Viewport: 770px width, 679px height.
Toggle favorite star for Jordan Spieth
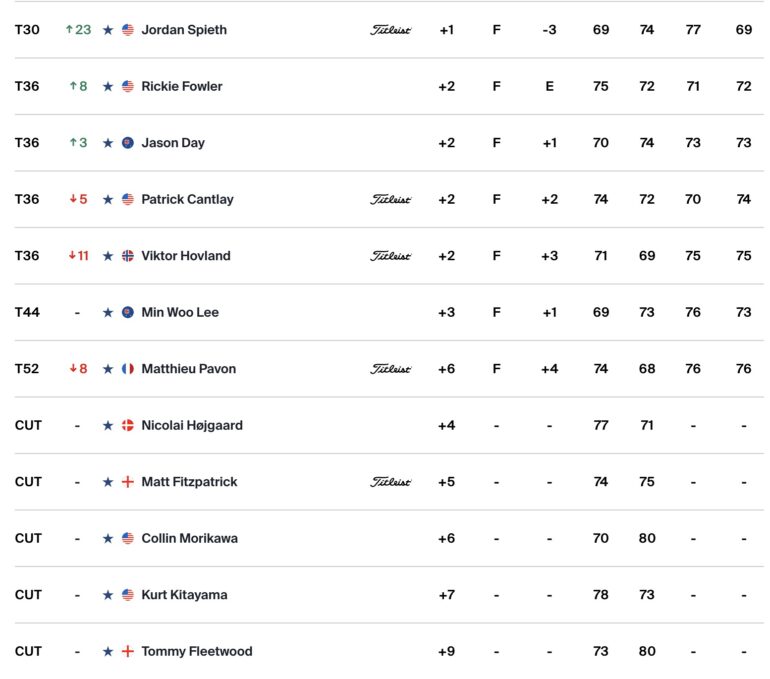tap(108, 30)
